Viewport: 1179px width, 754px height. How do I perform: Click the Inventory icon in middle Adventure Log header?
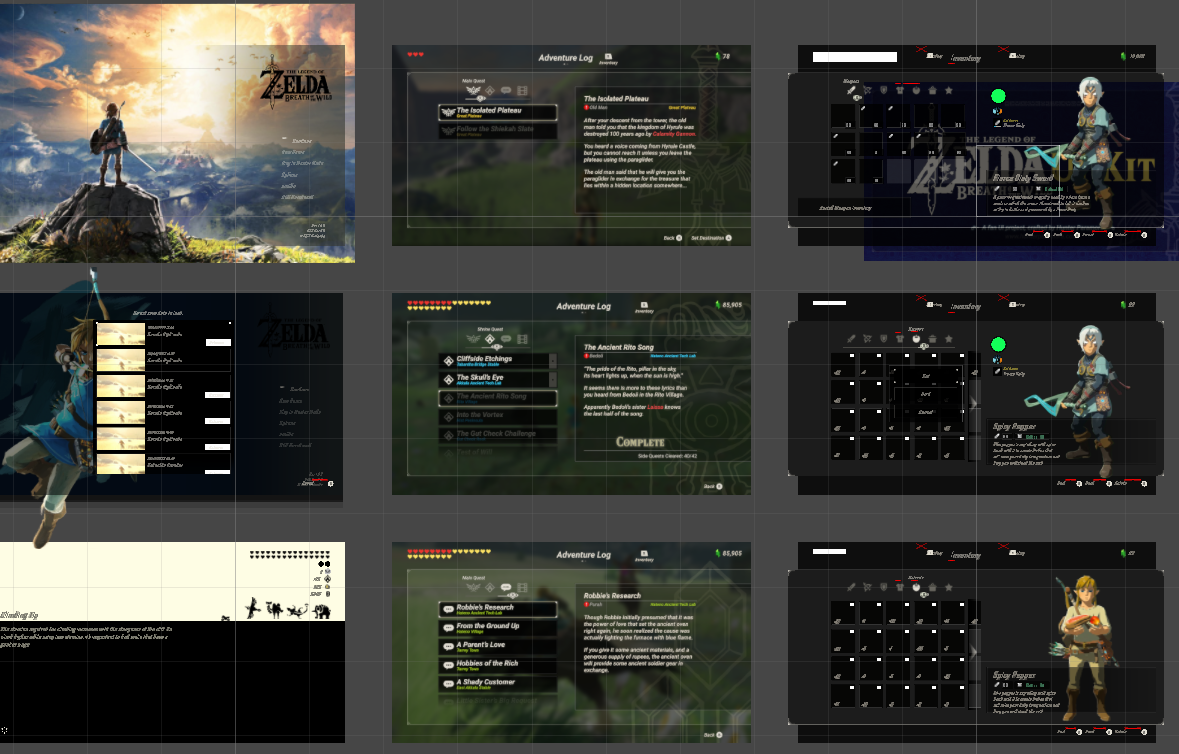tap(644, 305)
